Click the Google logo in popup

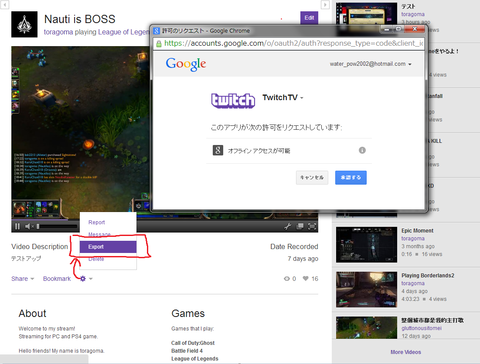coord(186,64)
